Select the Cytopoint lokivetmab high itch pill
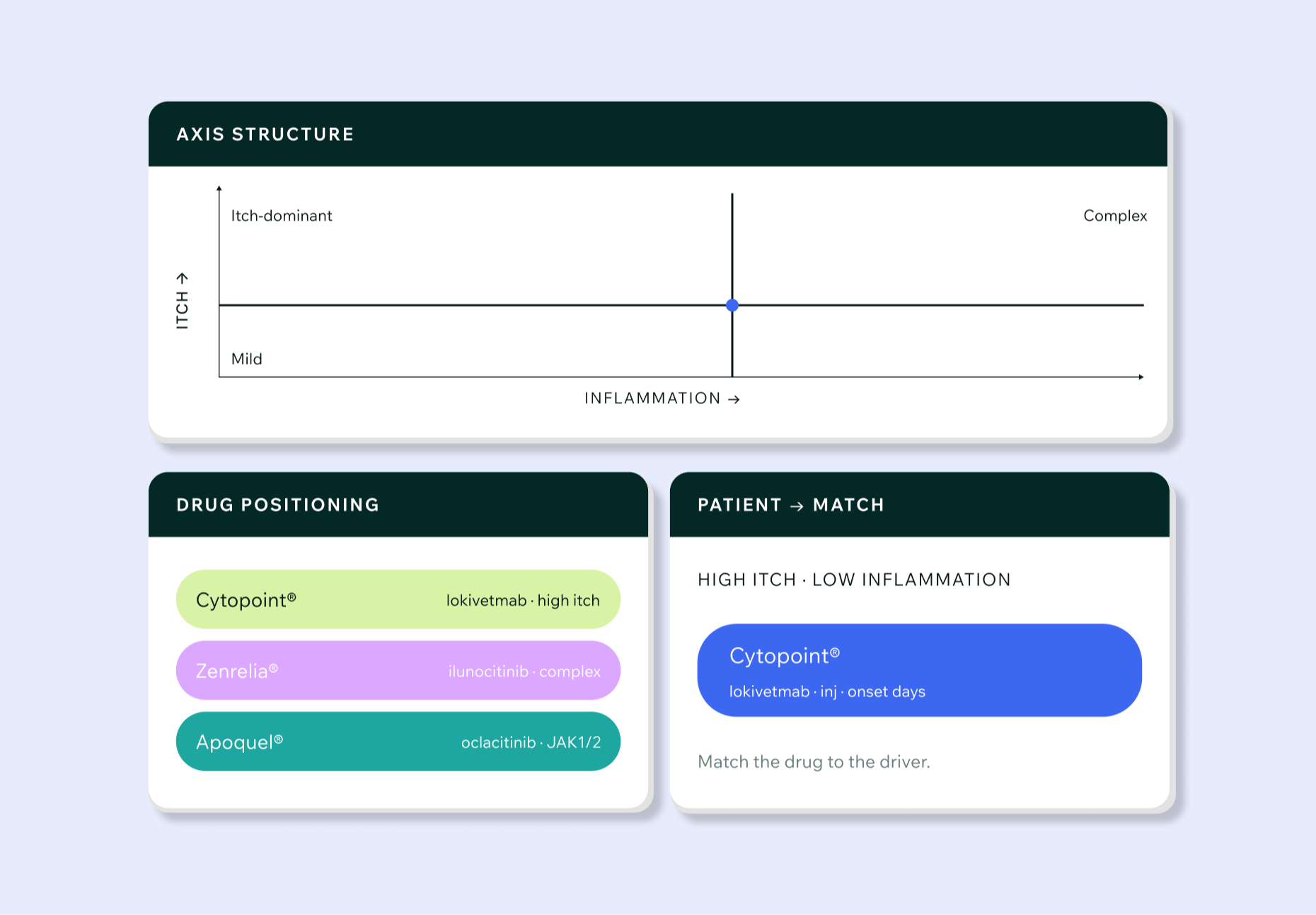Image resolution: width=1316 pixels, height=915 pixels. pyautogui.click(x=398, y=599)
